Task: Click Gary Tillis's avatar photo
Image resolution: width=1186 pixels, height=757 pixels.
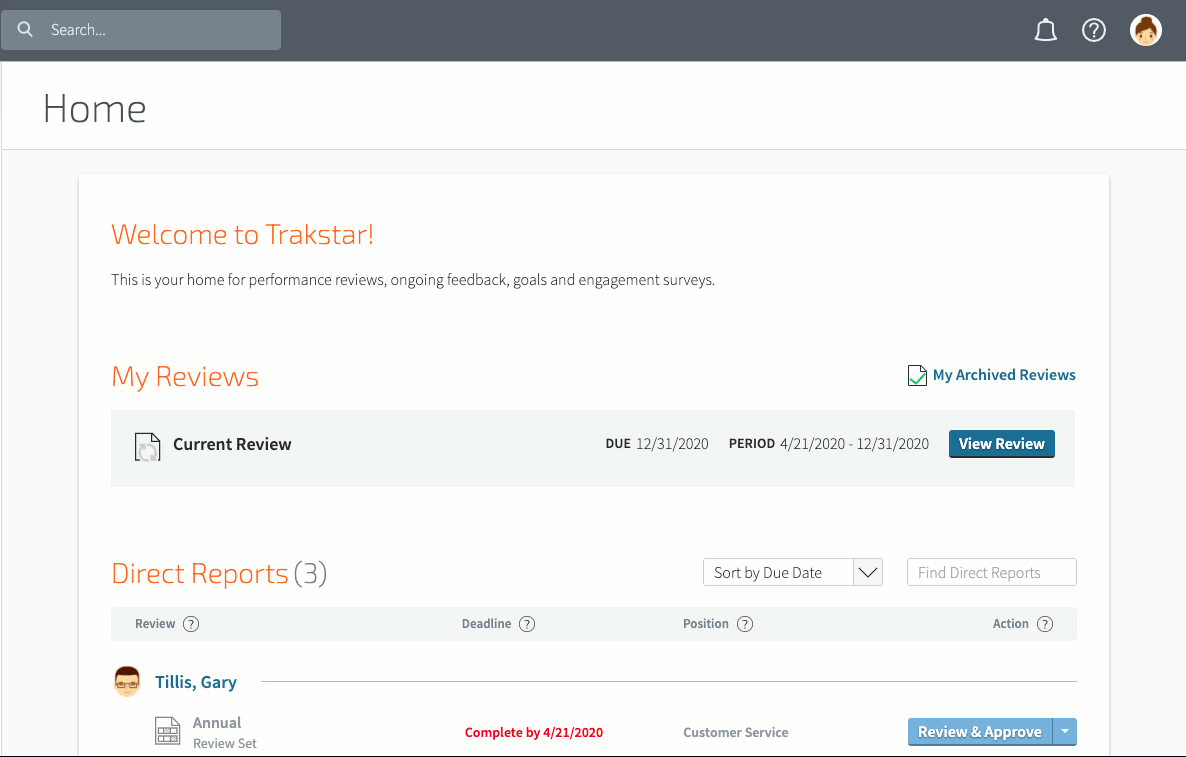Action: click(x=127, y=681)
